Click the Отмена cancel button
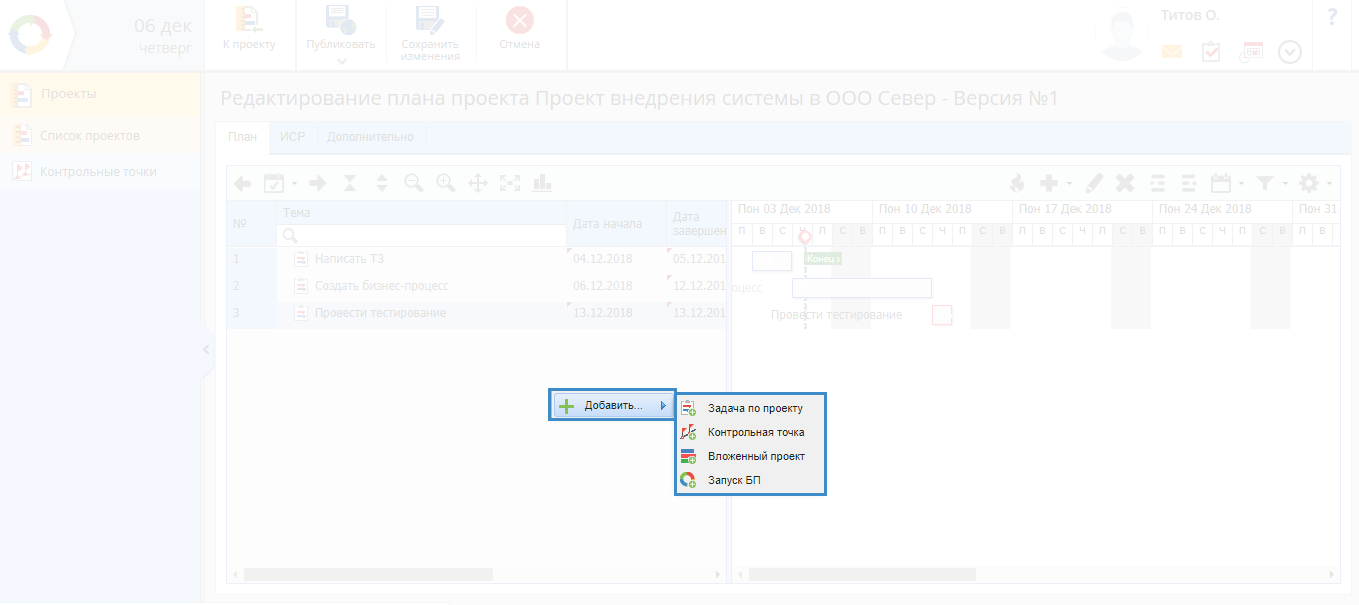This screenshot has height=605, width=1359. [519, 29]
